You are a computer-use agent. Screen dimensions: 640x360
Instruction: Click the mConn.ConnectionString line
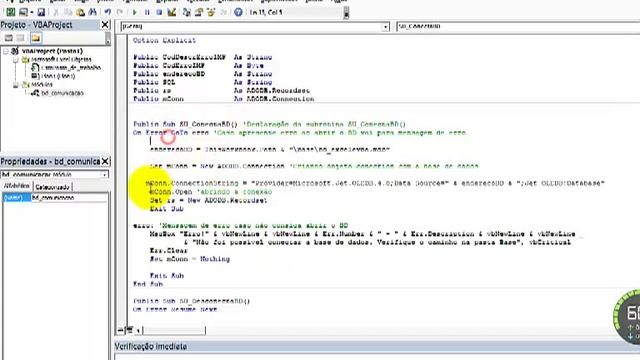click(375, 183)
